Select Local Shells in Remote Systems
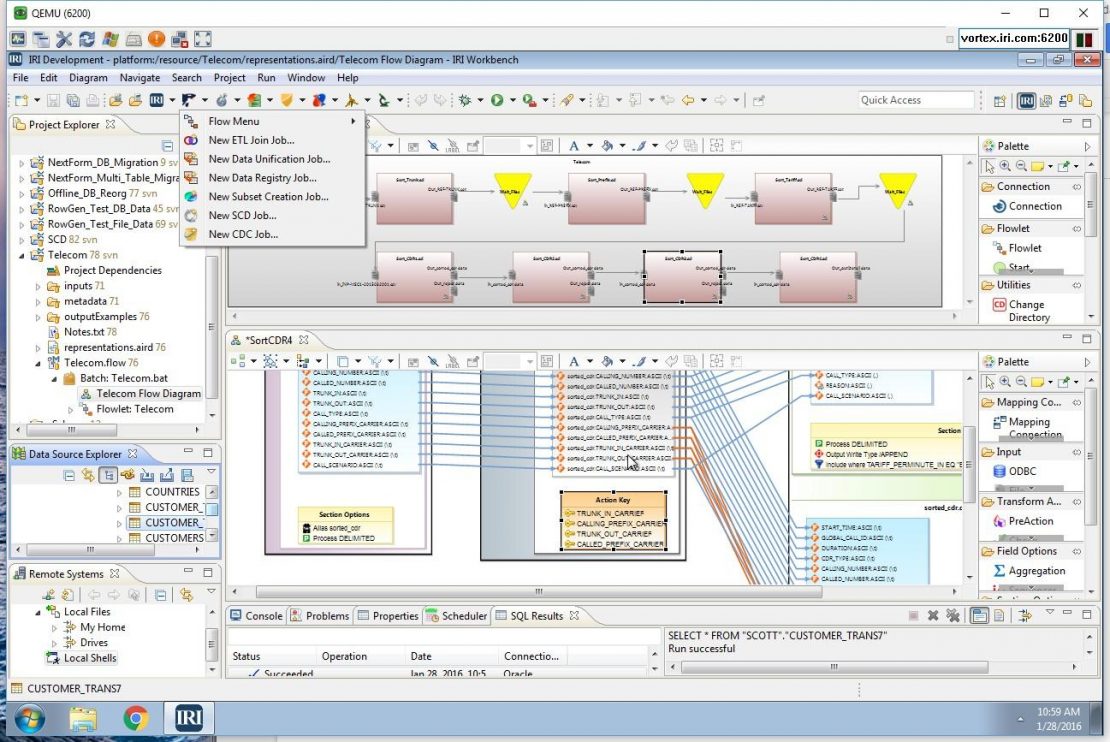The image size is (1110, 742). coord(81,658)
